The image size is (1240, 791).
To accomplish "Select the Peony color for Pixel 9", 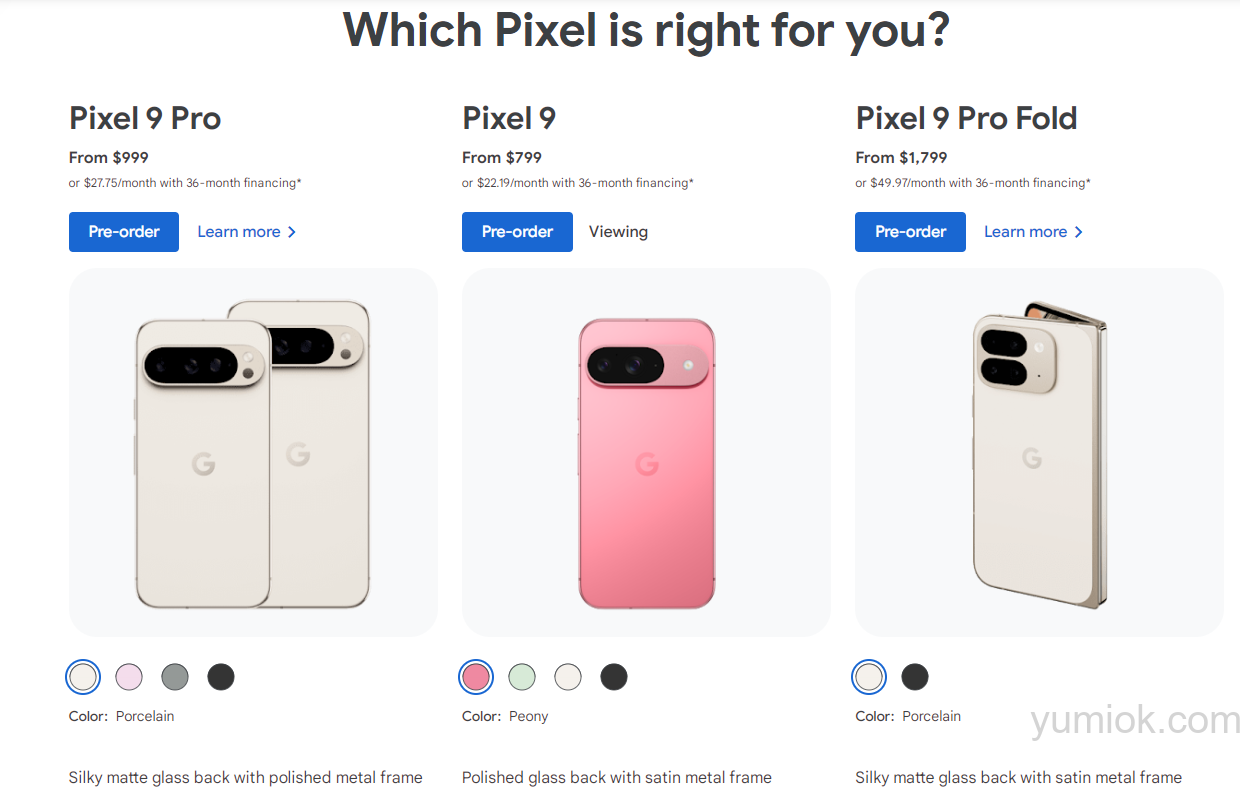I will click(476, 676).
